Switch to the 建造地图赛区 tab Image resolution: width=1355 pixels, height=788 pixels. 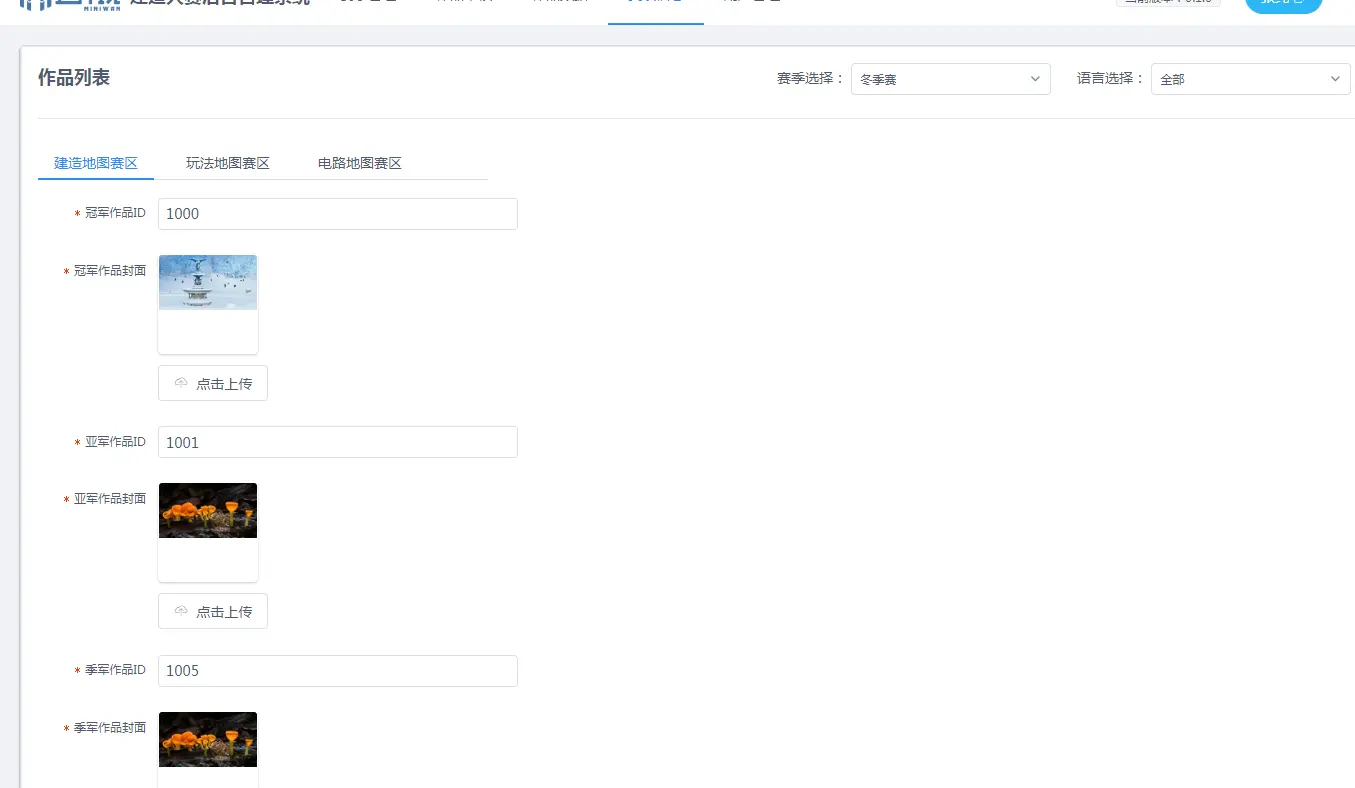click(x=96, y=163)
